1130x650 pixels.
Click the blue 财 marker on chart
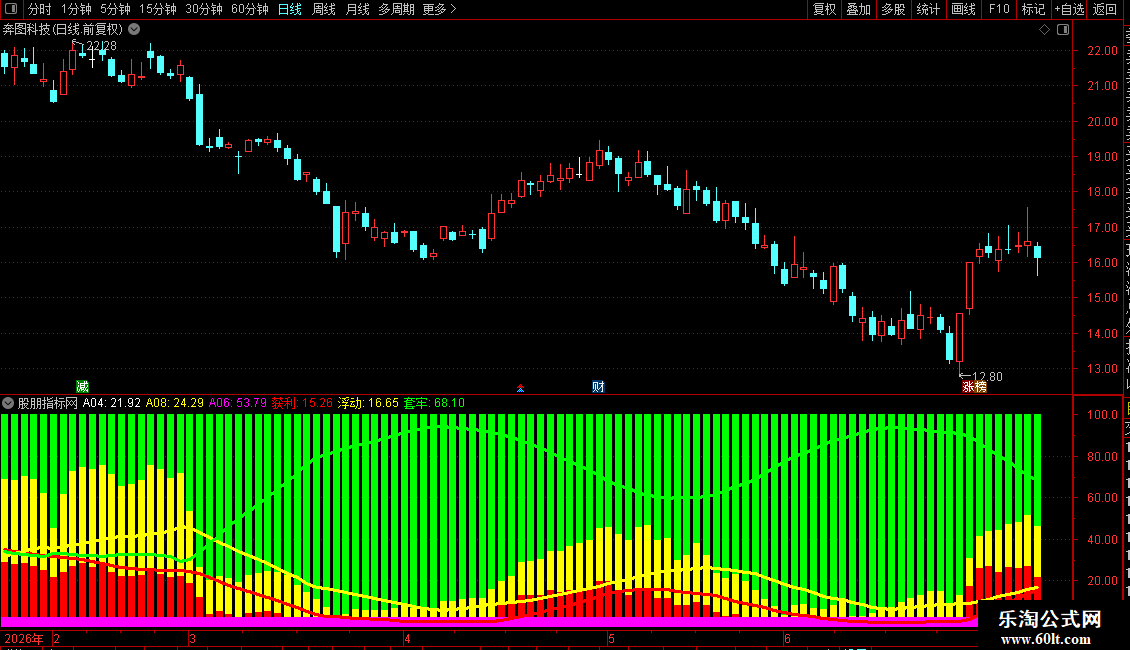[598, 387]
